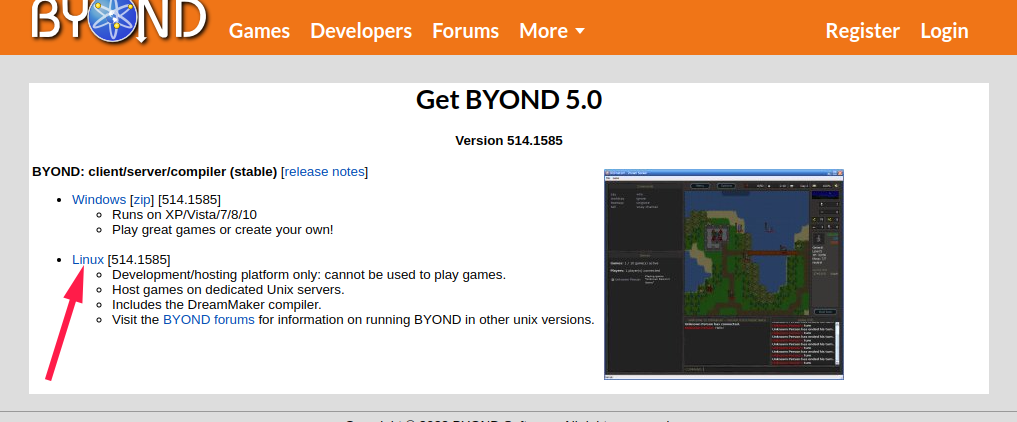Select 'Host games on dedicated Unix servers.'
The image size is (1017, 422).
pyautogui.click(x=228, y=290)
